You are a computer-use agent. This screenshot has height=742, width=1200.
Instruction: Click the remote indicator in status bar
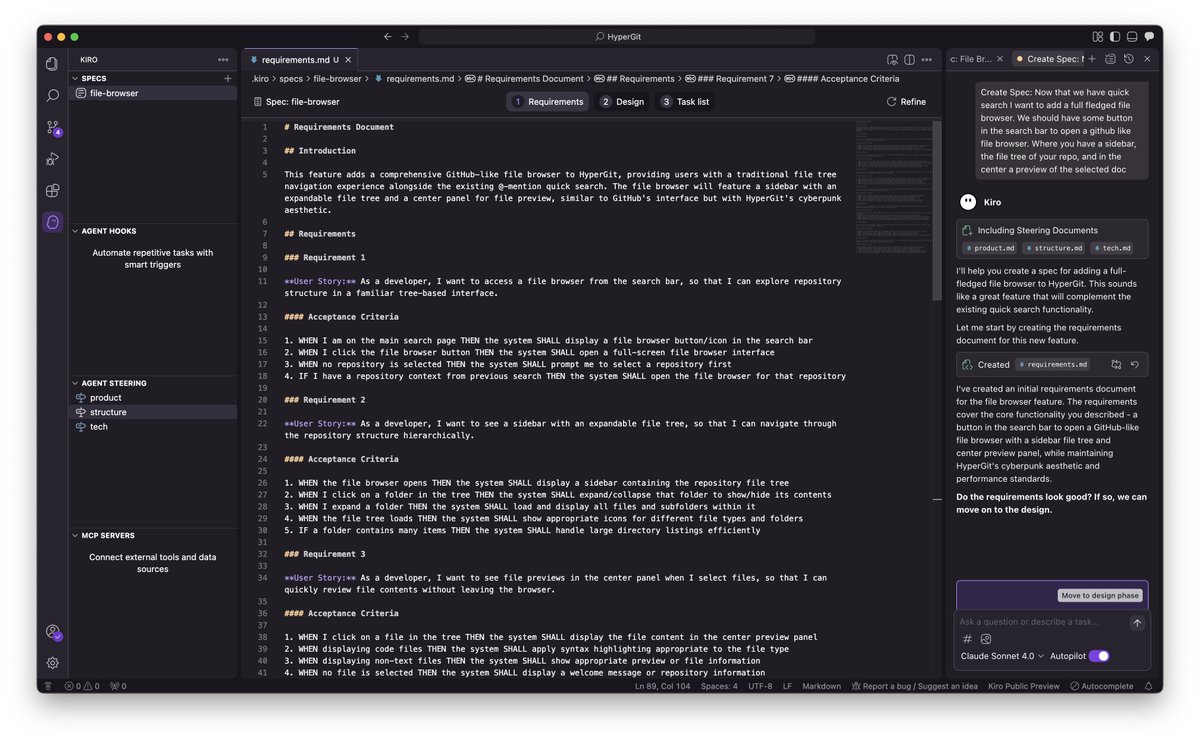46,686
